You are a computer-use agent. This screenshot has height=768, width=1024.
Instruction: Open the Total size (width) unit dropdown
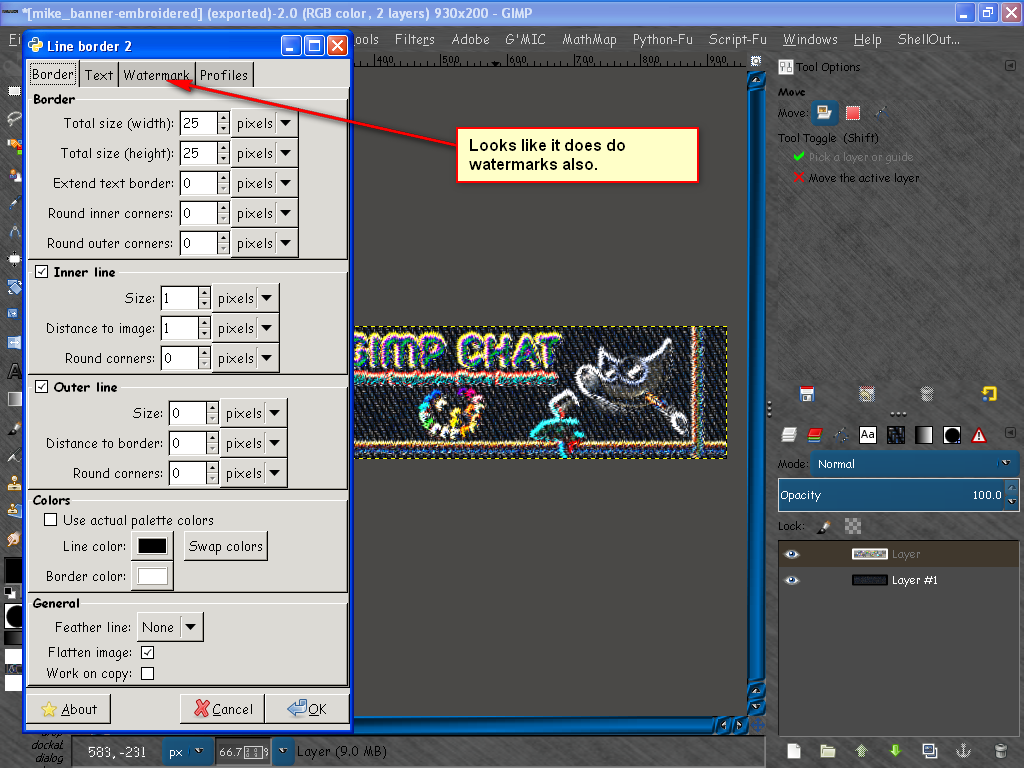[264, 123]
